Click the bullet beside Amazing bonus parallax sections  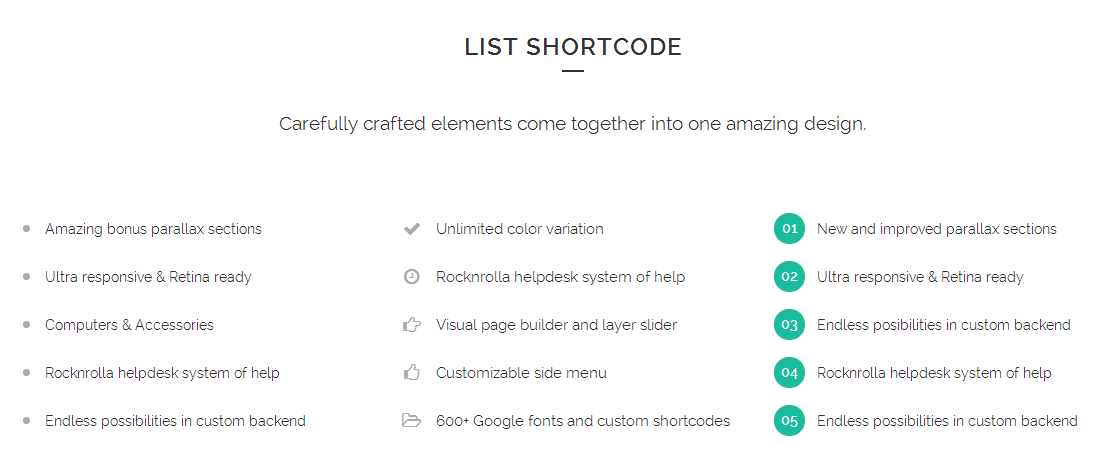click(x=26, y=229)
